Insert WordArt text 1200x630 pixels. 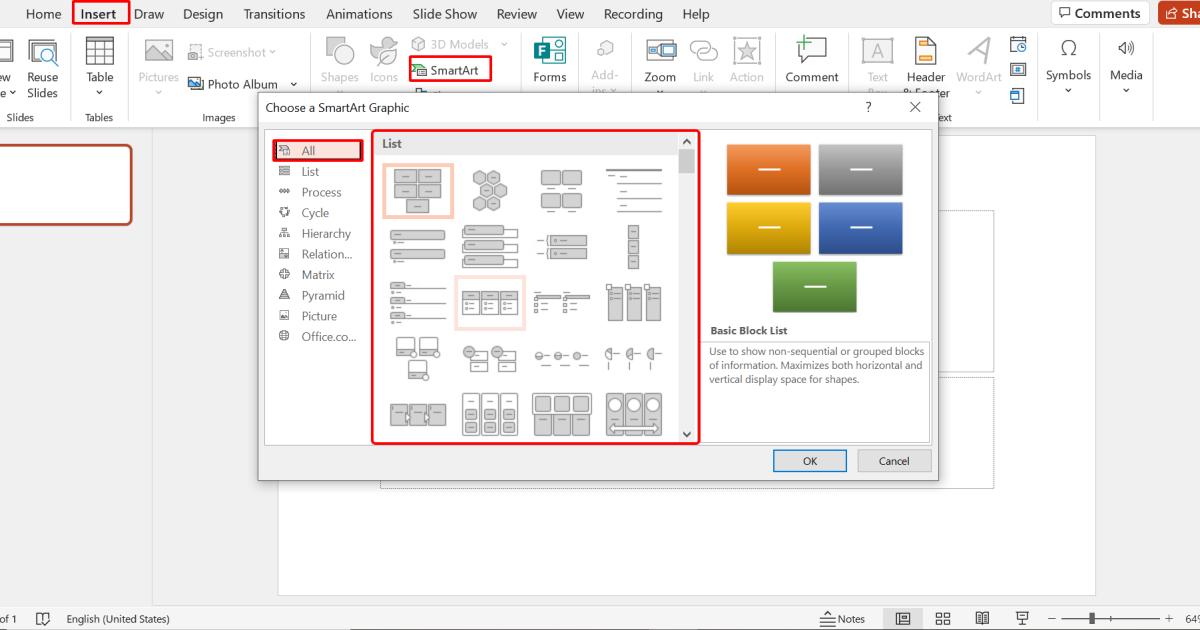(978, 62)
